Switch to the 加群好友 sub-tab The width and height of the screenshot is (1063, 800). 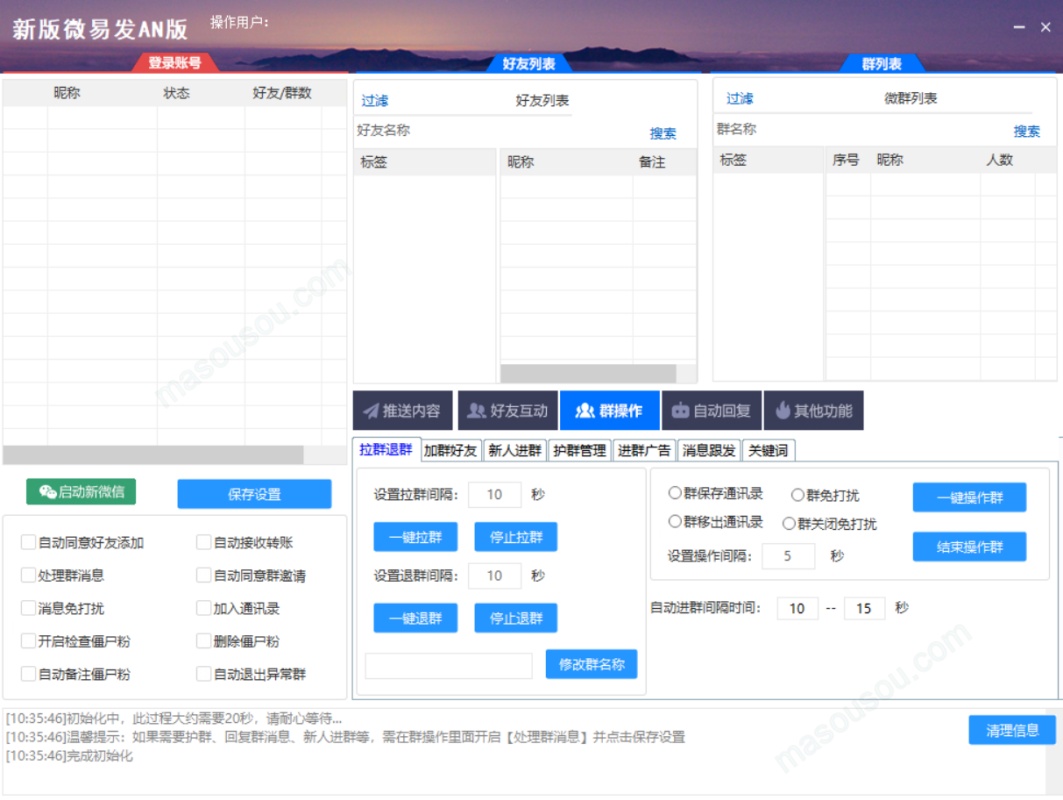pyautogui.click(x=450, y=450)
